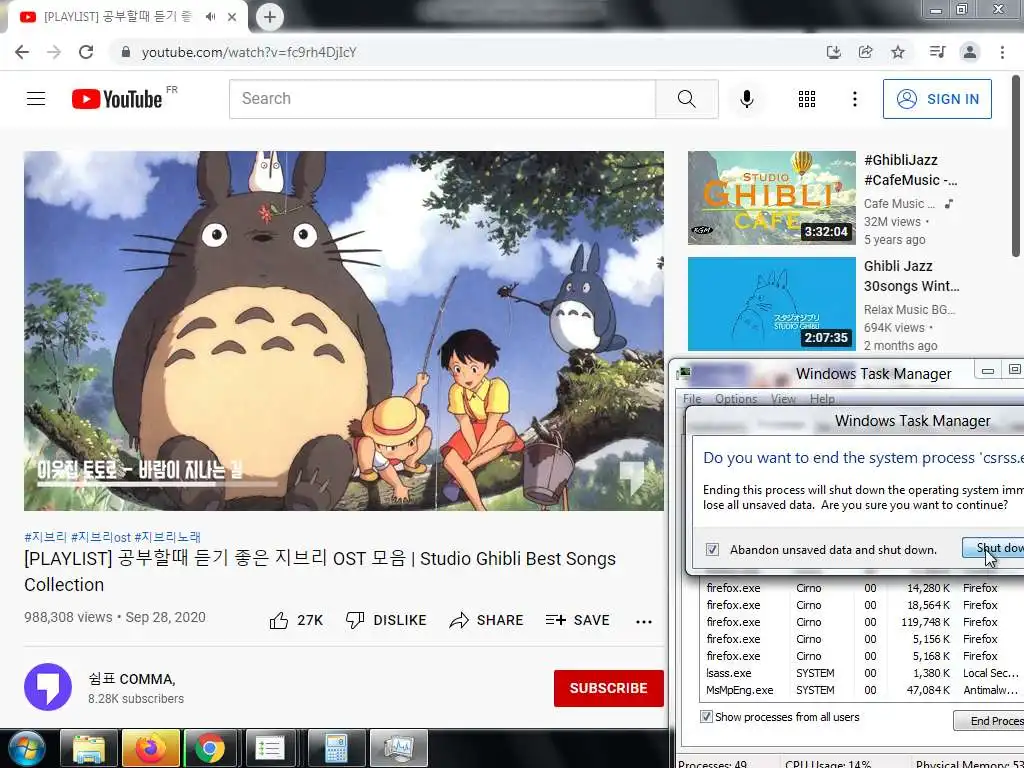Open more actions ellipsis under video

(644, 622)
